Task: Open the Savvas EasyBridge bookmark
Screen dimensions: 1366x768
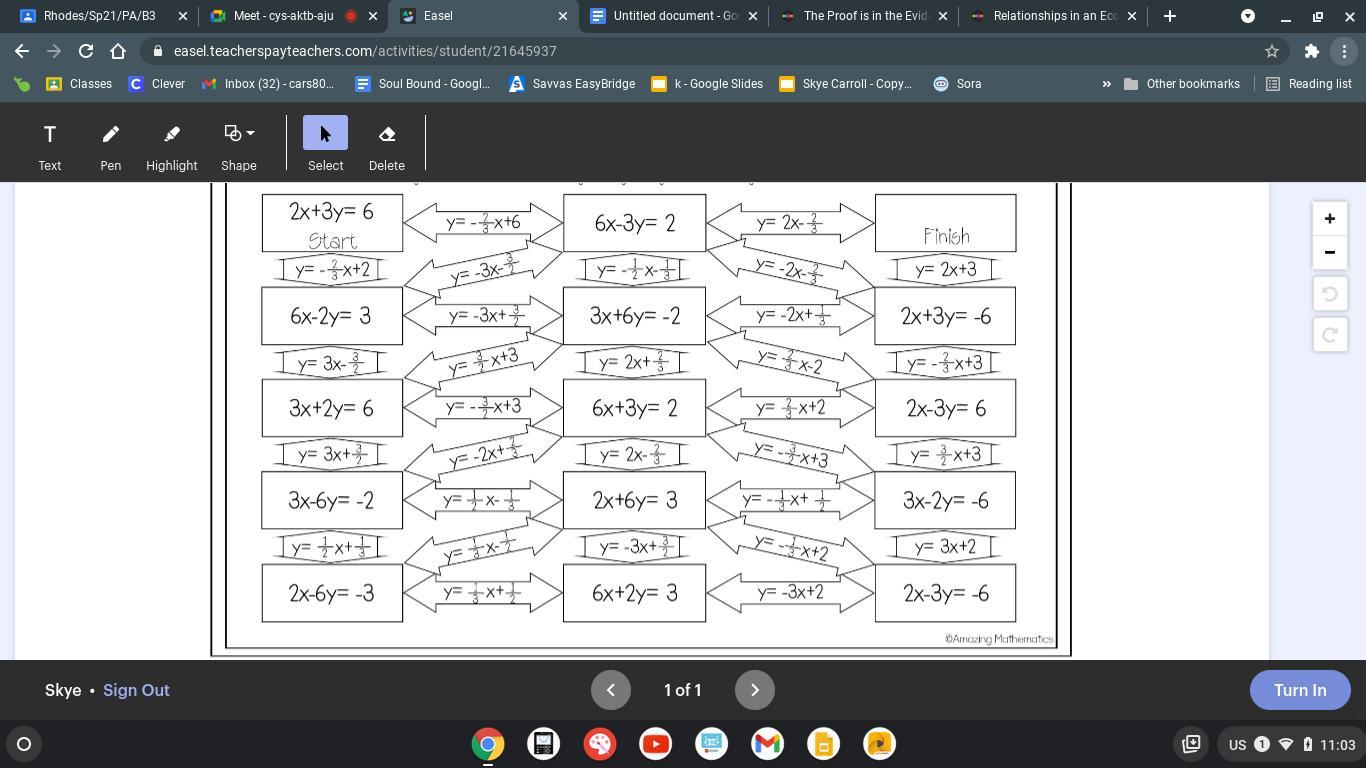Action: [x=572, y=84]
